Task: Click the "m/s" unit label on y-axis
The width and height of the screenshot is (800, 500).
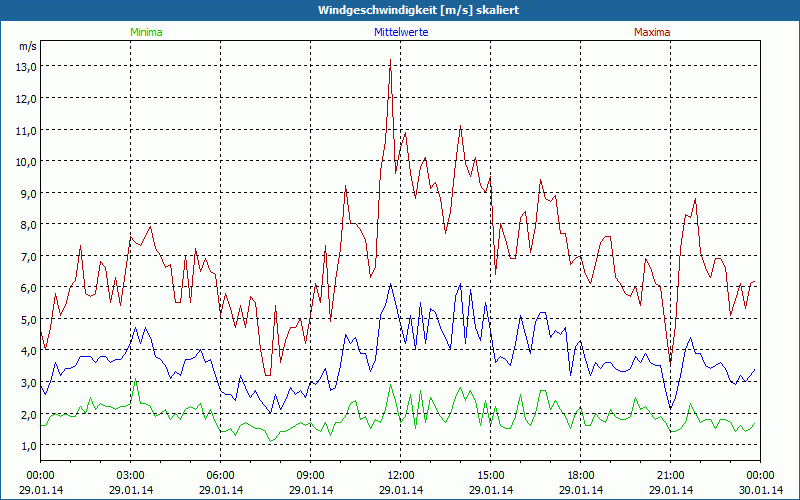Action: 27,46
